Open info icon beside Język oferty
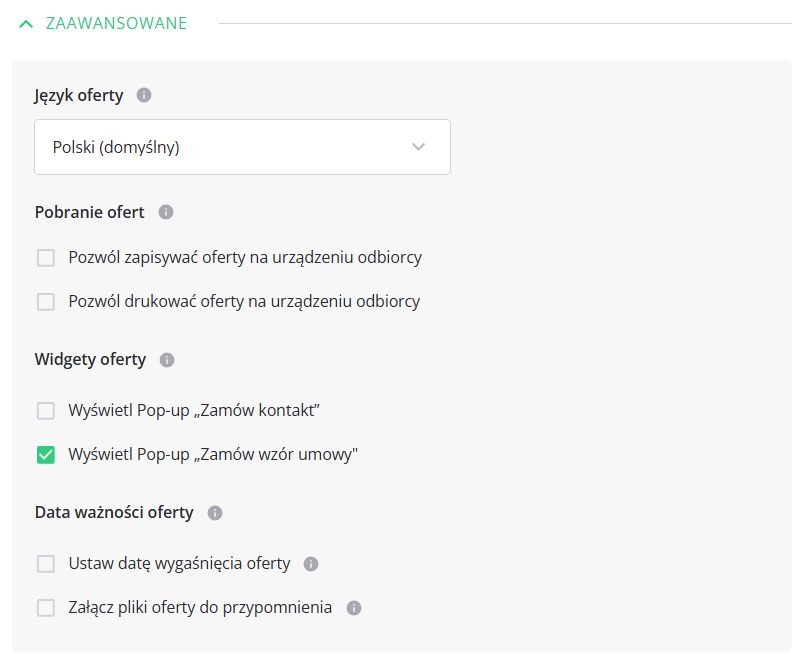Screen dimensions: 805x653 (144, 95)
